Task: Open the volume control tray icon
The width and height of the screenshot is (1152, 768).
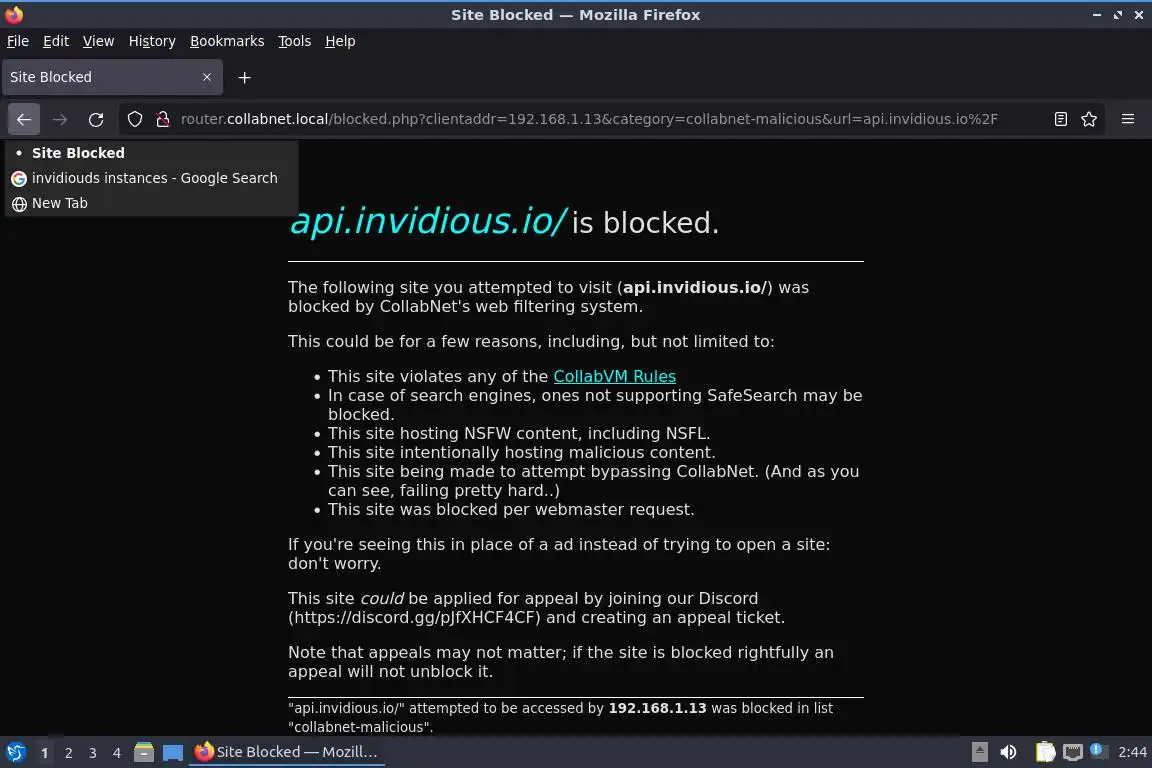Action: [1008, 752]
